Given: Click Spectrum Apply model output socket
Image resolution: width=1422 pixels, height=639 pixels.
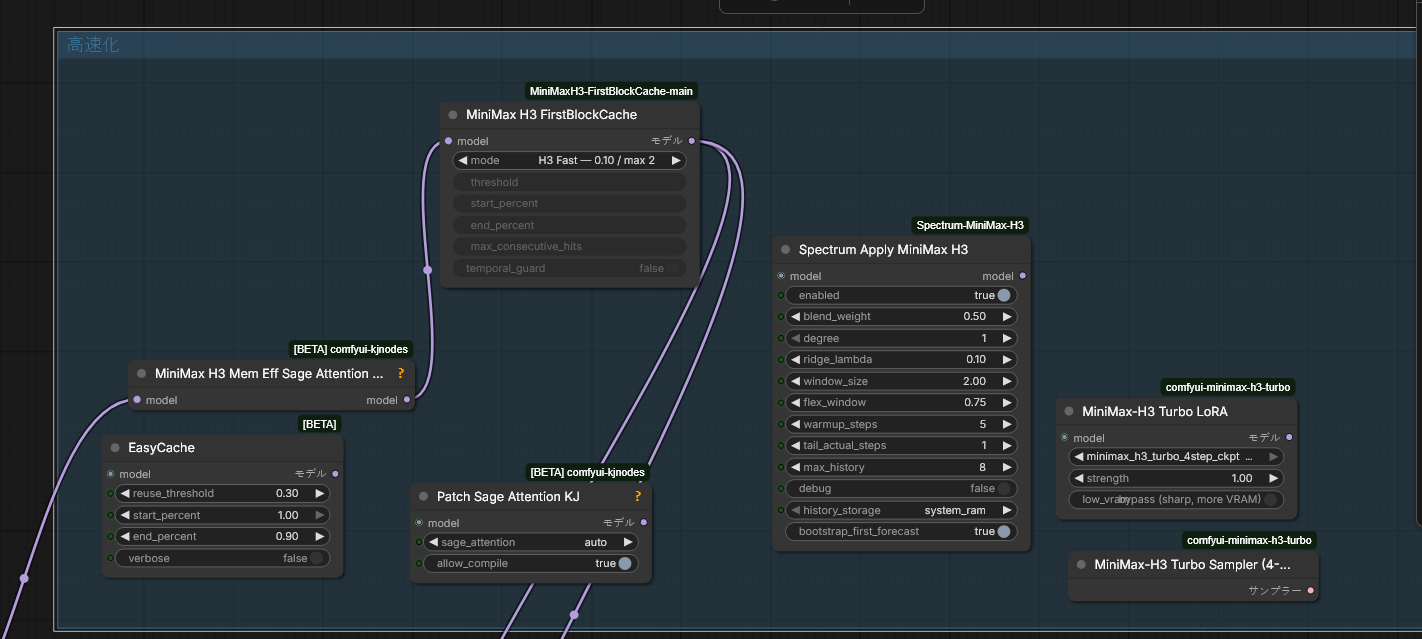Looking at the screenshot, I should [x=1022, y=276].
